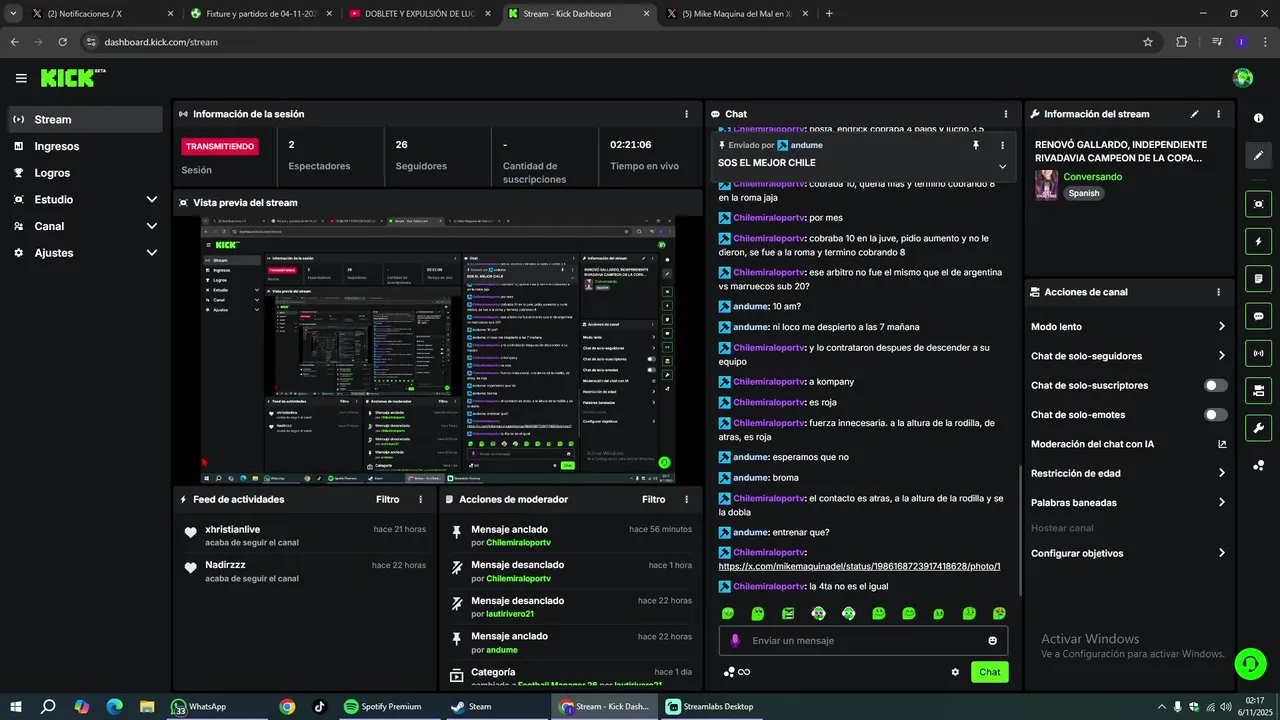
Task: Unpin the pinned chat message
Action: pyautogui.click(x=976, y=145)
